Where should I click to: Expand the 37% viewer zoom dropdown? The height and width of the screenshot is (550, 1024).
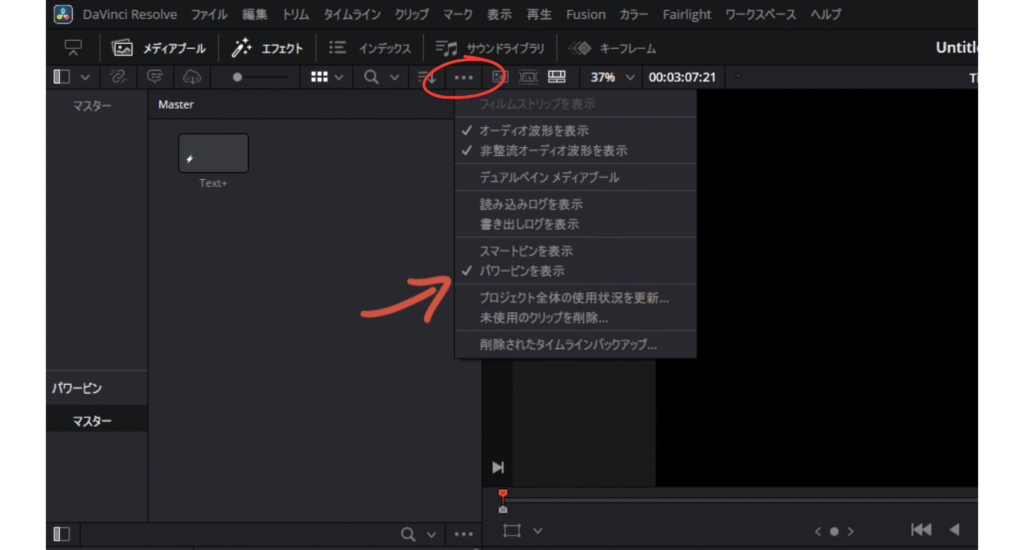(x=630, y=77)
